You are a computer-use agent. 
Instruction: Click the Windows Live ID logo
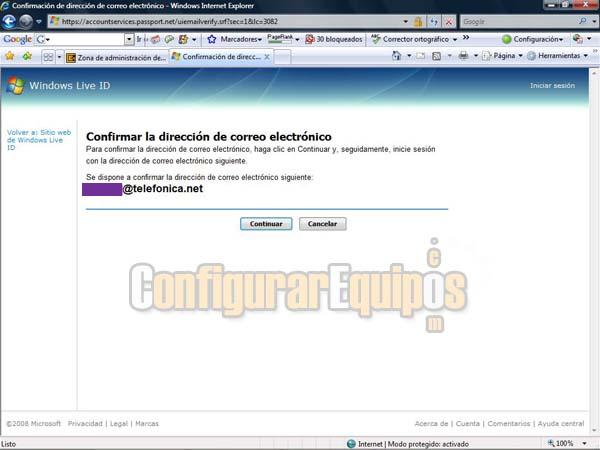click(58, 85)
